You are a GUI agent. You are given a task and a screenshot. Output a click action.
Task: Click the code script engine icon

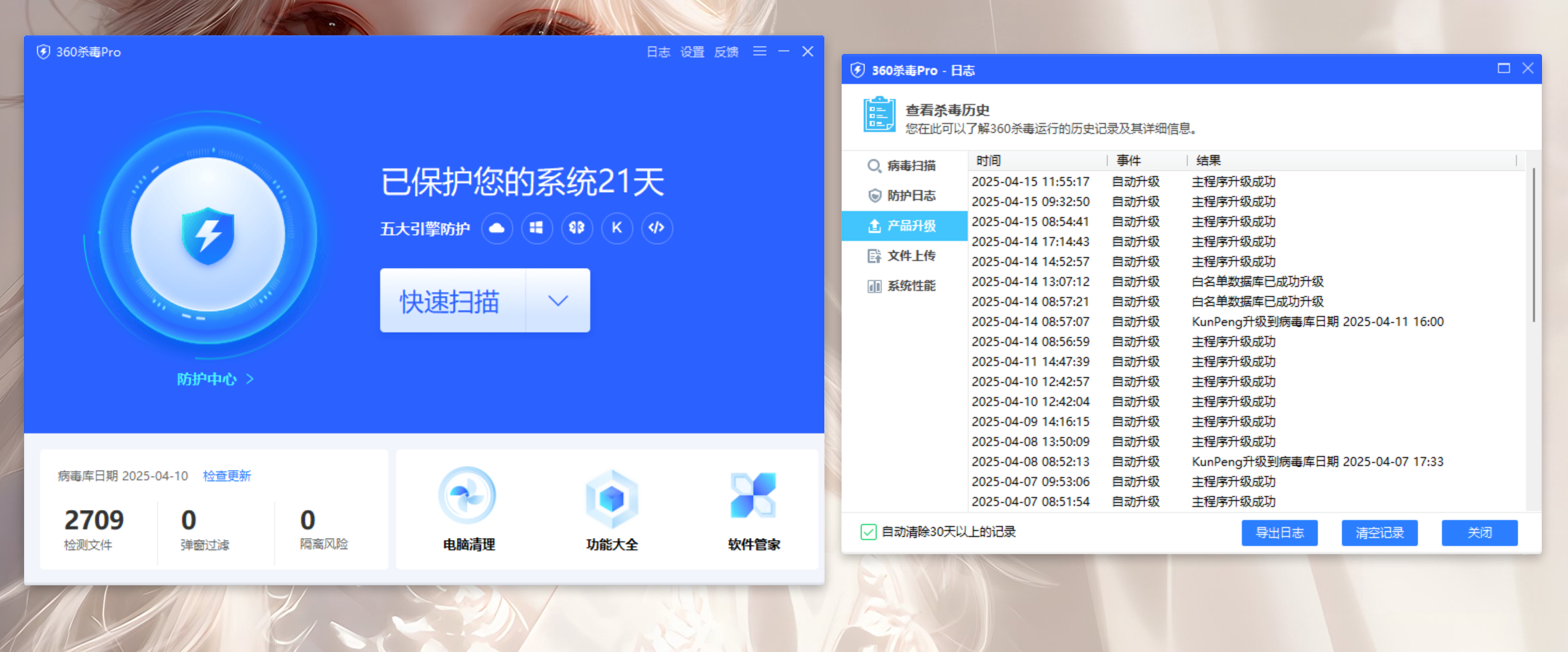click(x=657, y=228)
